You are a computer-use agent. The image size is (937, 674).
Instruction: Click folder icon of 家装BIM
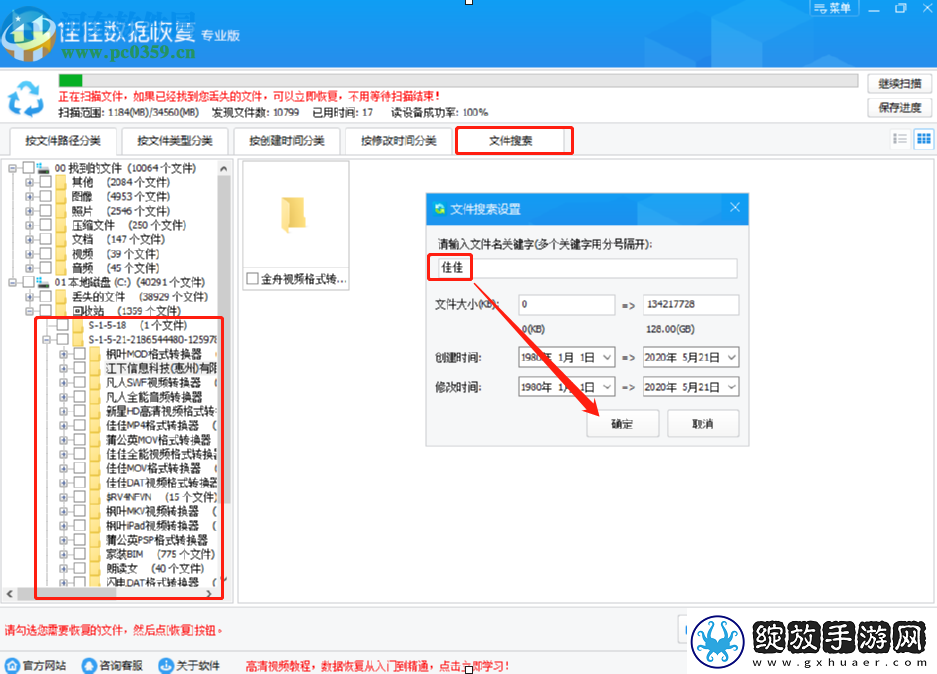(95, 554)
